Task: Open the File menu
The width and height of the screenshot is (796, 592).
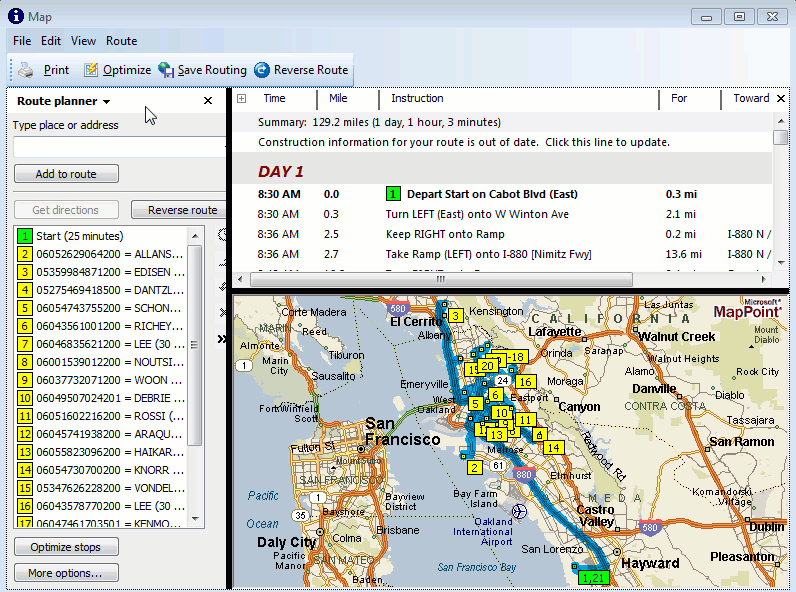Action: pos(22,41)
